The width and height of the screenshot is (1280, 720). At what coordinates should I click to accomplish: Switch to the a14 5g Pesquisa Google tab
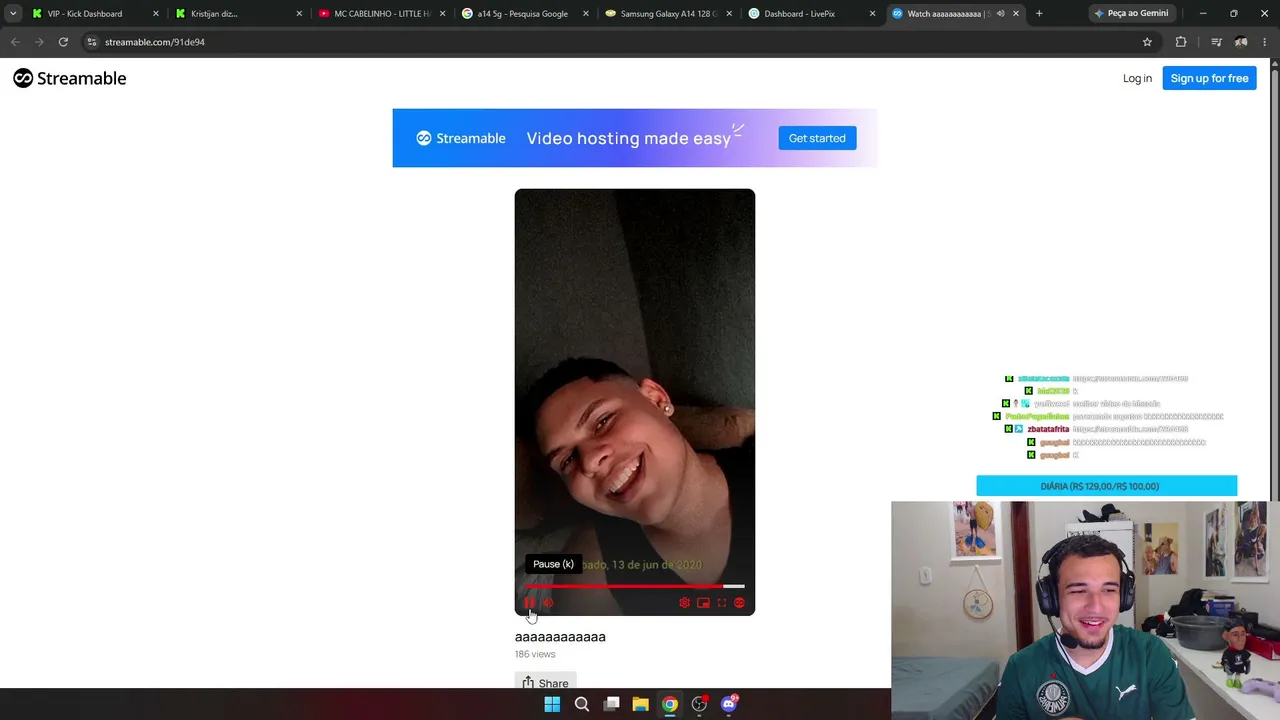pyautogui.click(x=523, y=14)
